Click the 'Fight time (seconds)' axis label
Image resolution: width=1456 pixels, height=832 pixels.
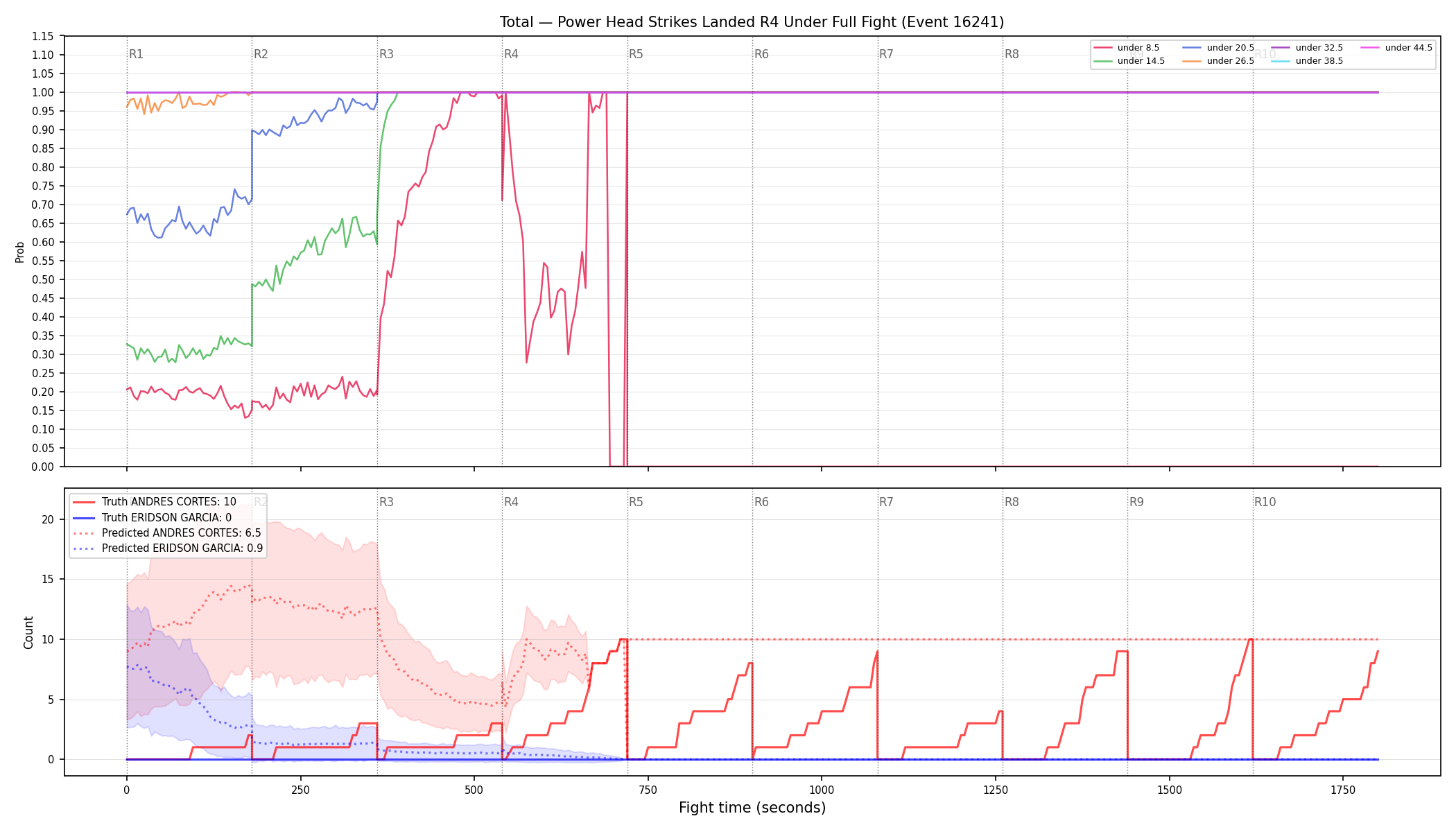click(752, 808)
